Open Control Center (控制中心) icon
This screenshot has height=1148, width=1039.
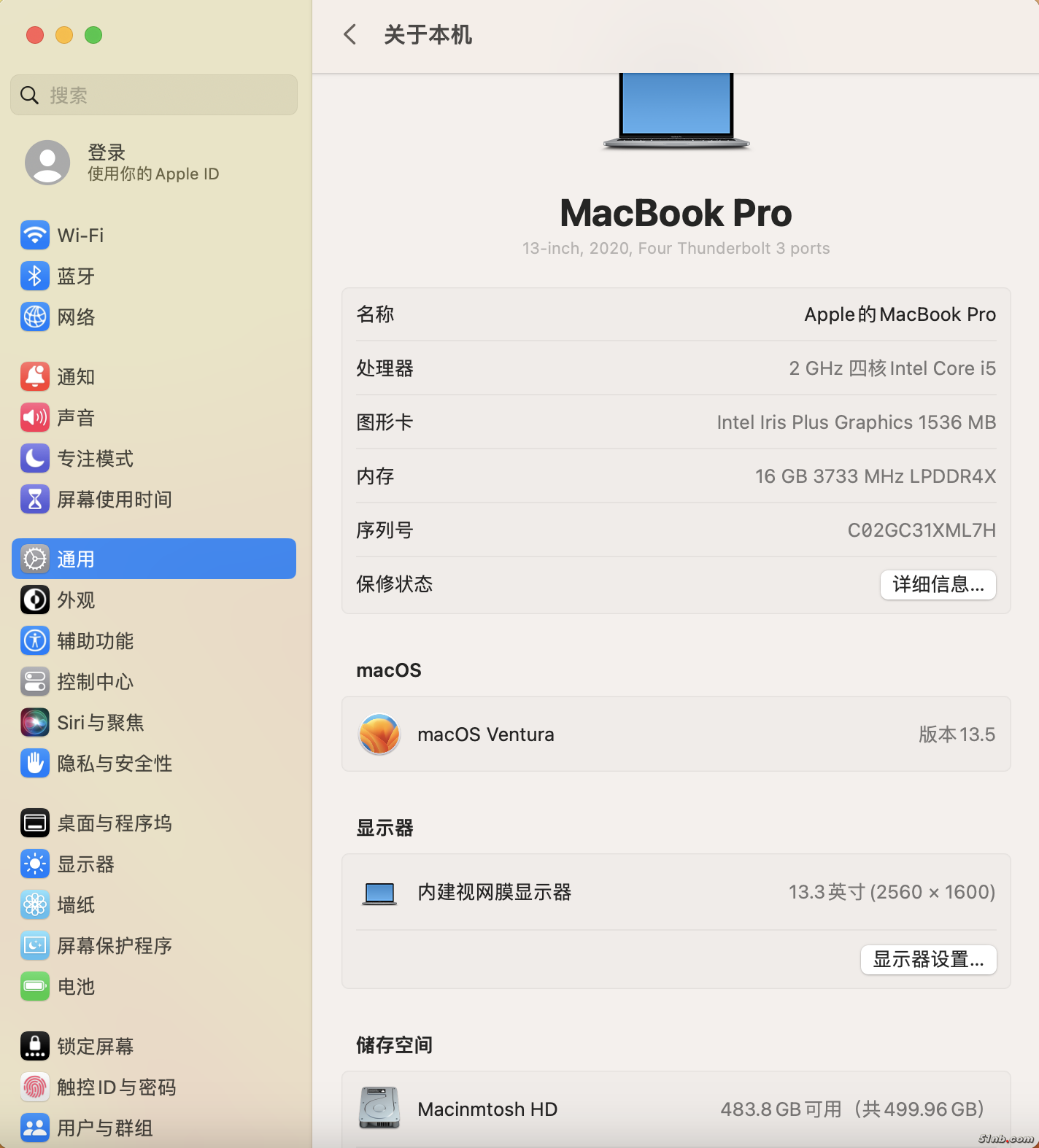tap(35, 681)
